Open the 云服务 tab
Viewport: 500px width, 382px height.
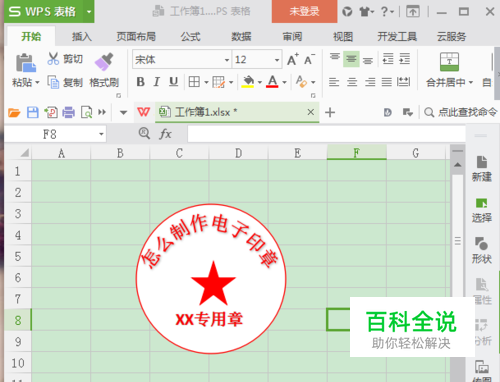click(x=452, y=36)
